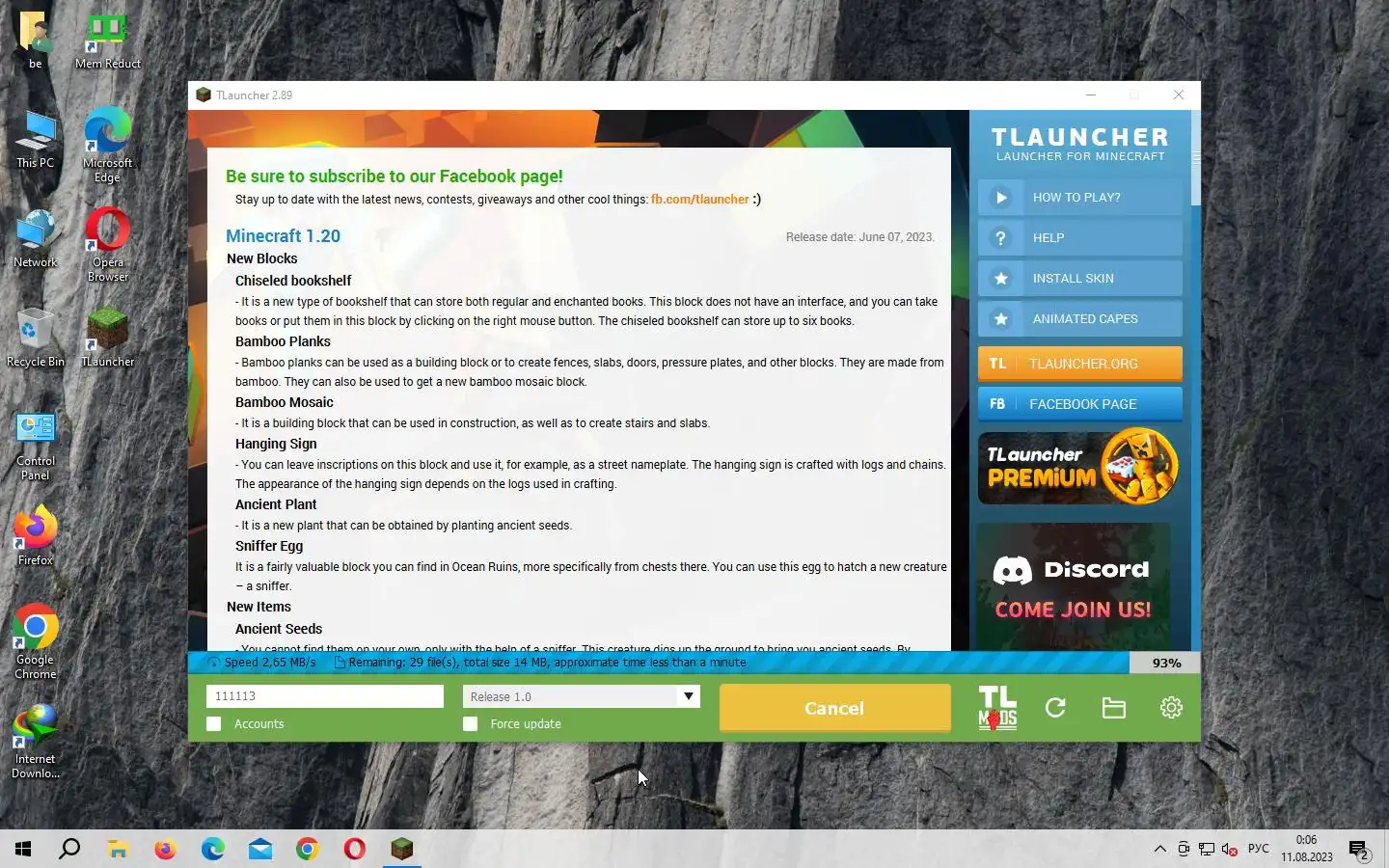This screenshot has width=1389, height=868.
Task: Click the Sniffer Egg heading
Action: (269, 546)
